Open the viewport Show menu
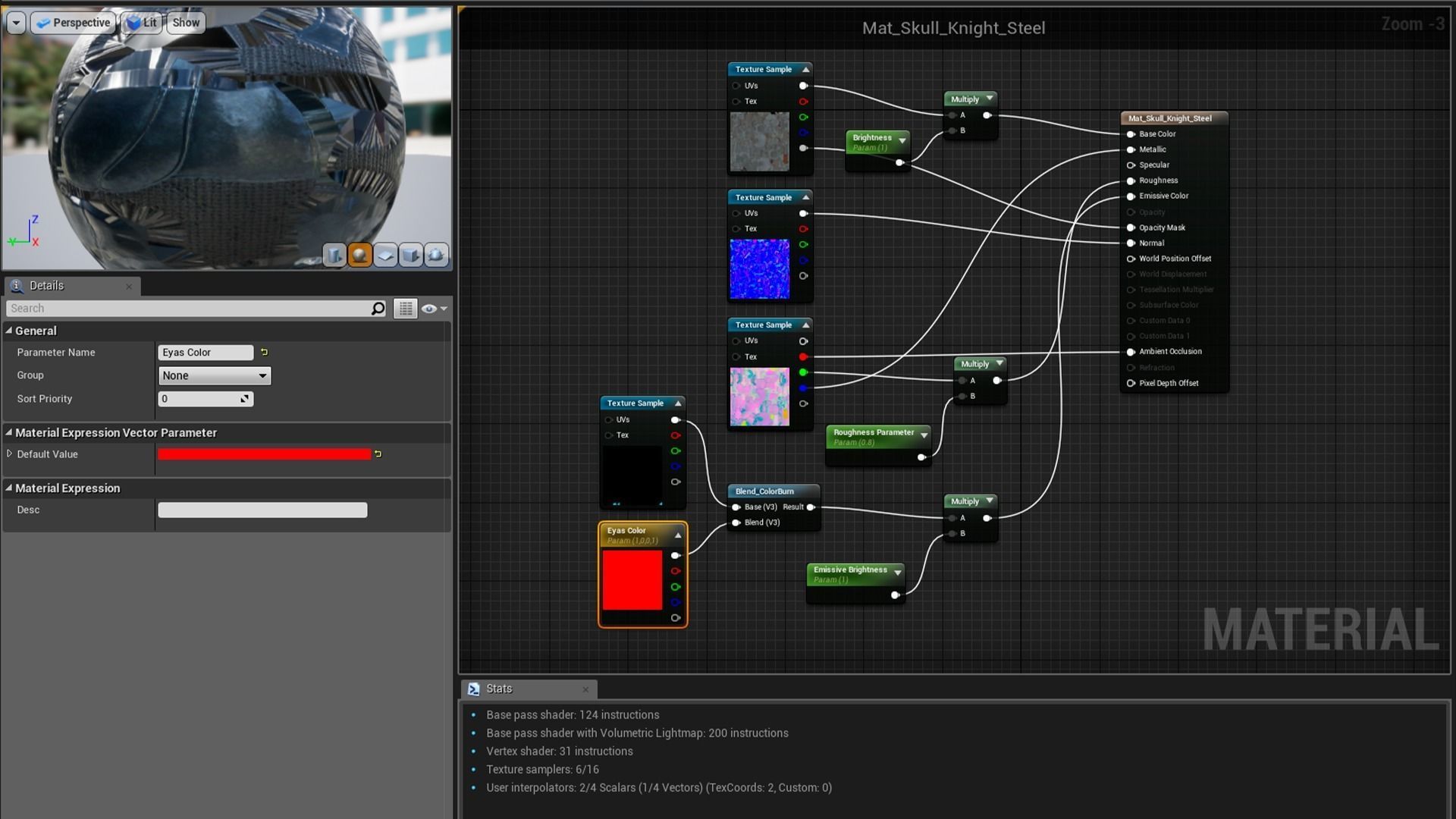This screenshot has height=819, width=1456. tap(186, 23)
